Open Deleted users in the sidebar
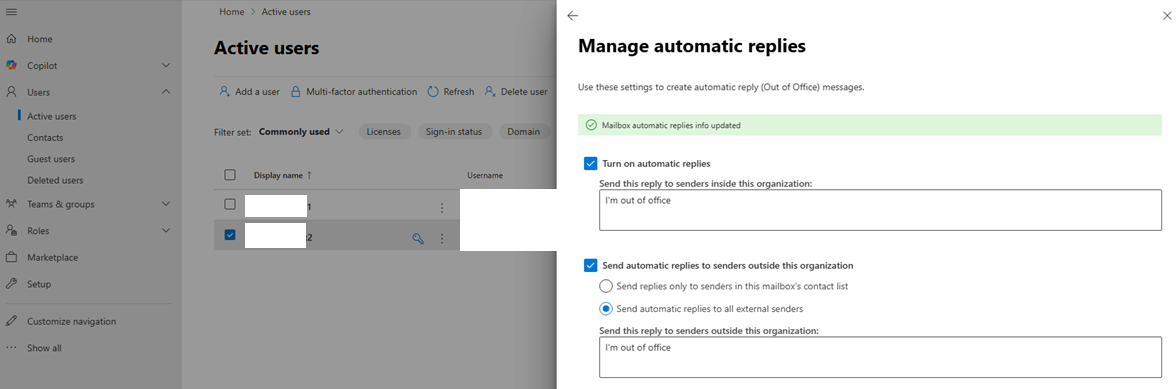 pos(55,181)
